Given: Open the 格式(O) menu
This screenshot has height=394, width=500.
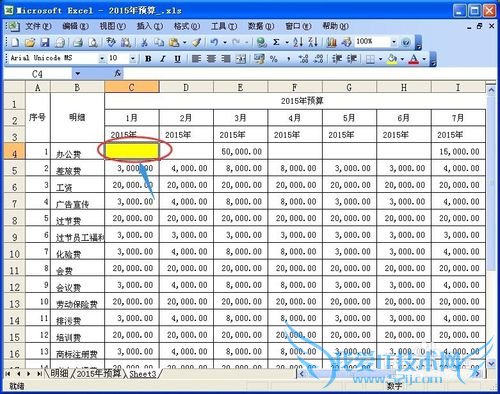Looking at the screenshot, I should tap(187, 26).
